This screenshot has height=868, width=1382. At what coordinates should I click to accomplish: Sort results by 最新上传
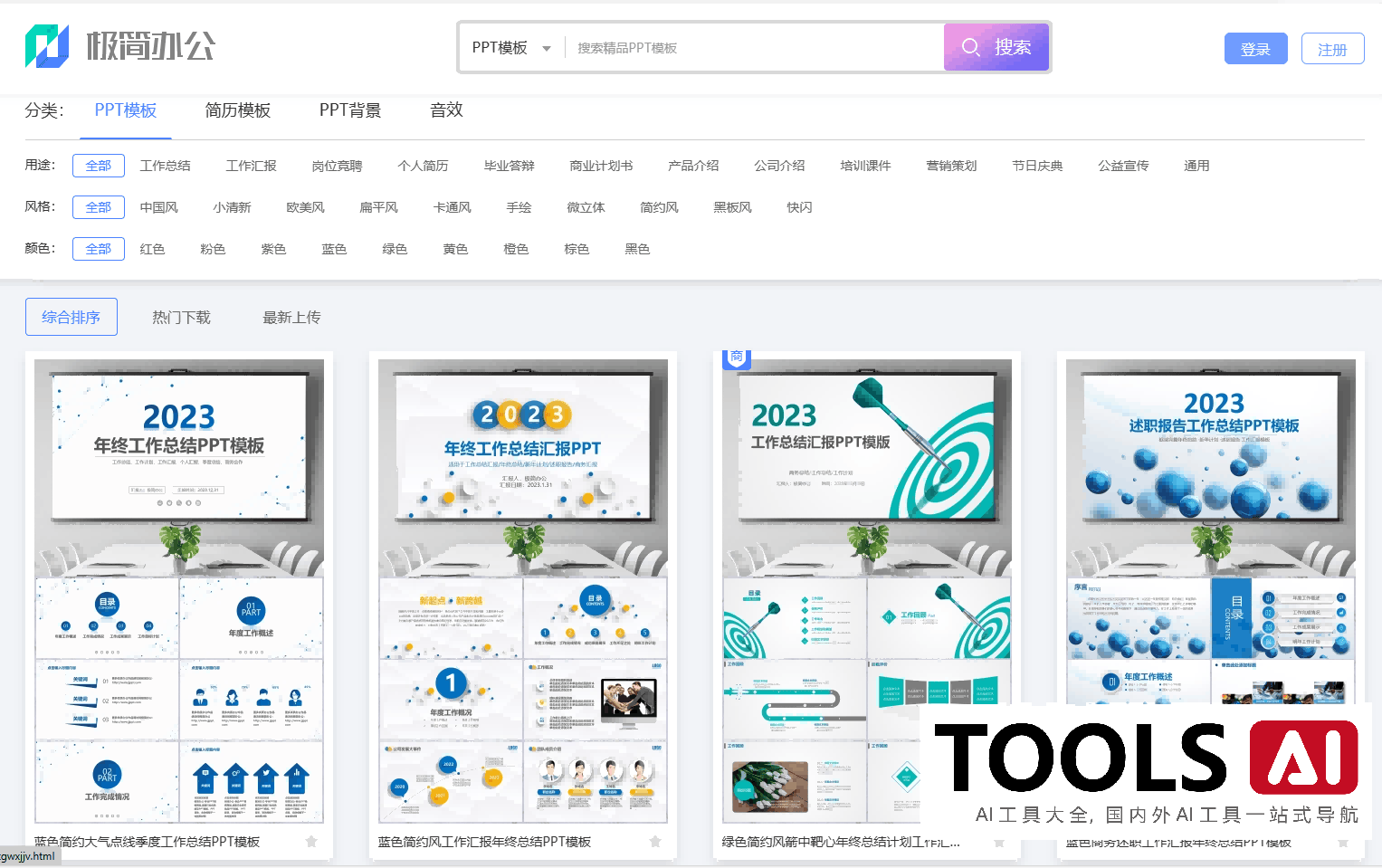[x=291, y=318]
